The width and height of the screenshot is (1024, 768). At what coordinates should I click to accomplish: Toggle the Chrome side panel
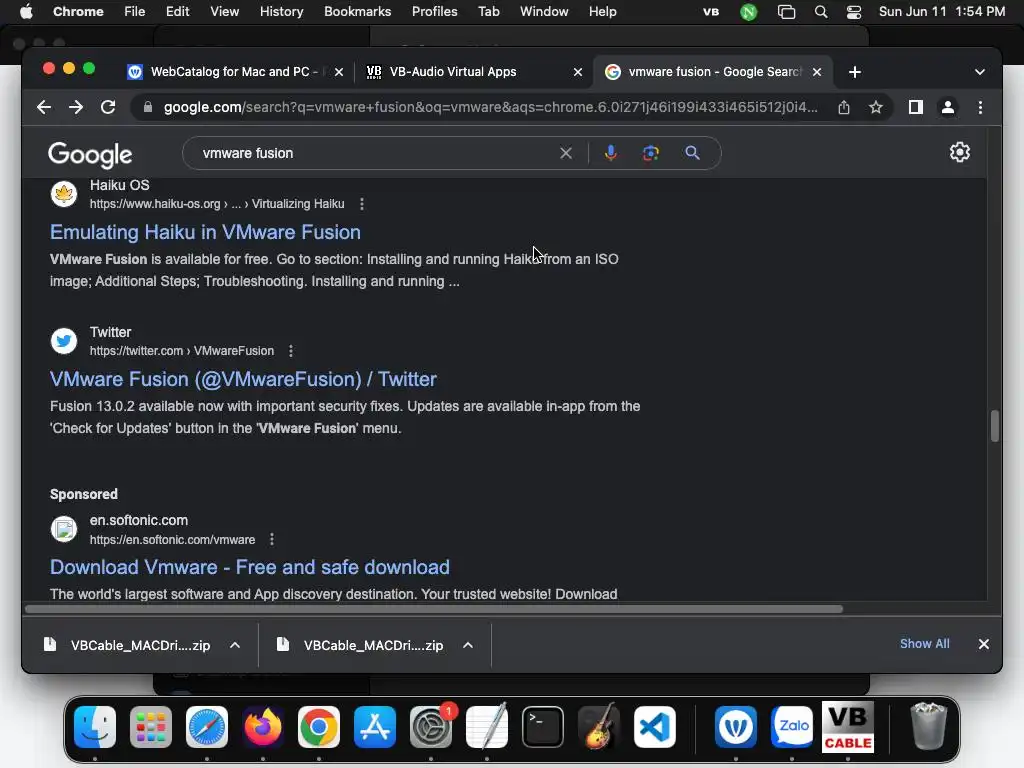(916, 107)
